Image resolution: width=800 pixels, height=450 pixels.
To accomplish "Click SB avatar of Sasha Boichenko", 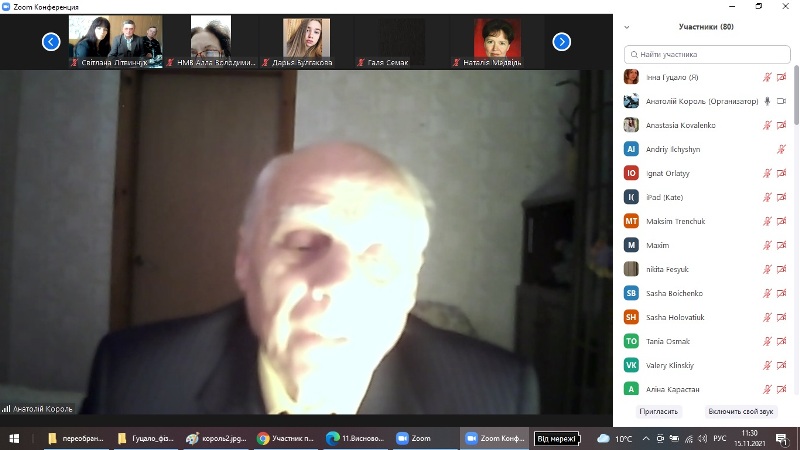I will coord(631,293).
